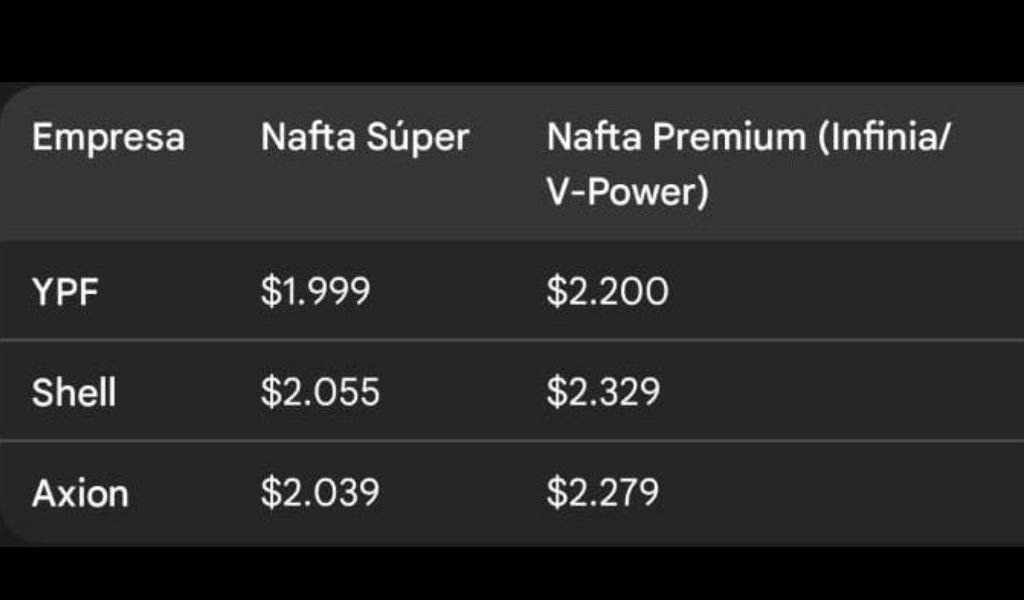
Task: Select YPF's Premium price $2.200
Action: click(607, 291)
